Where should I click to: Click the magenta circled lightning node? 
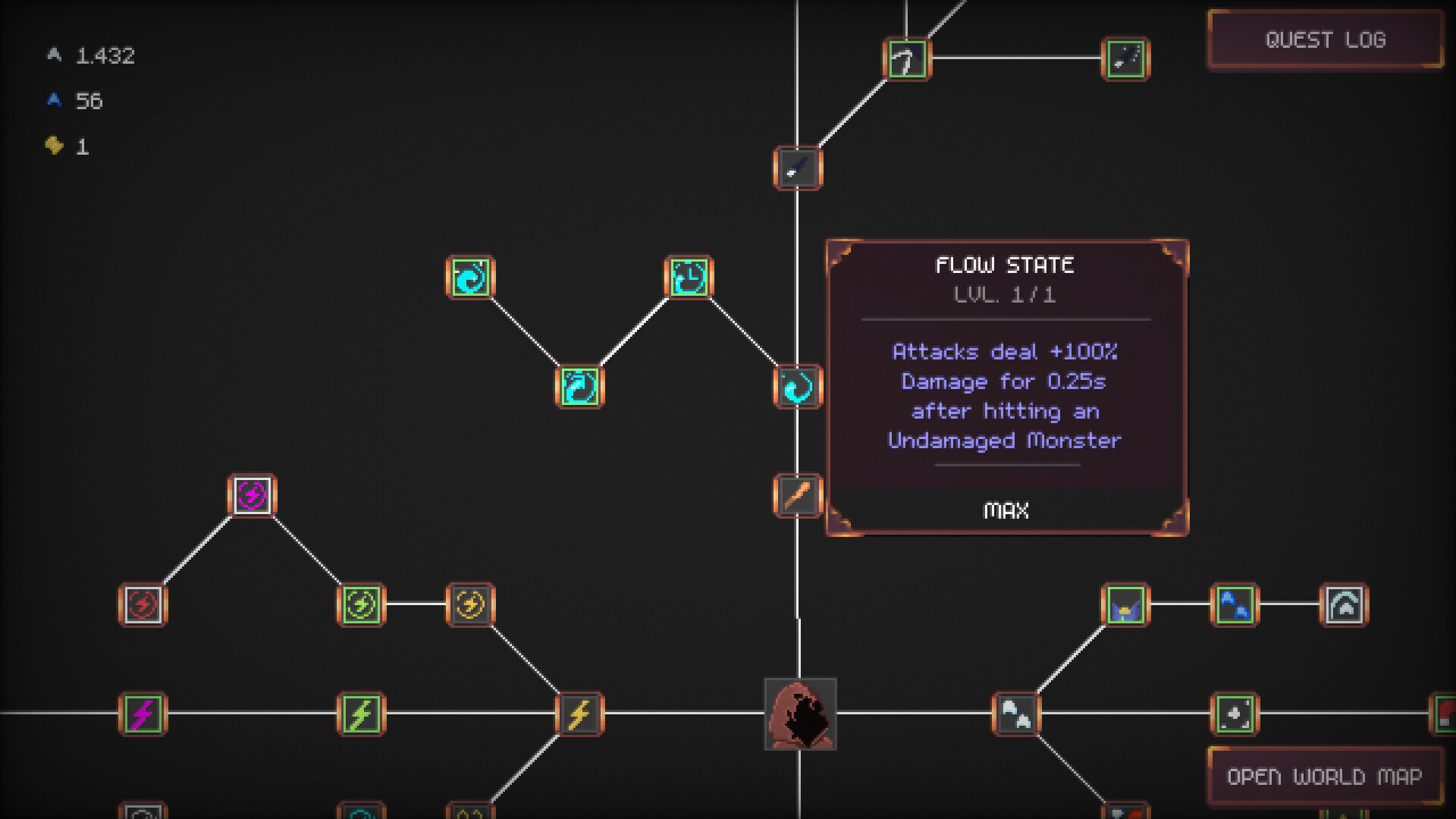click(x=252, y=496)
